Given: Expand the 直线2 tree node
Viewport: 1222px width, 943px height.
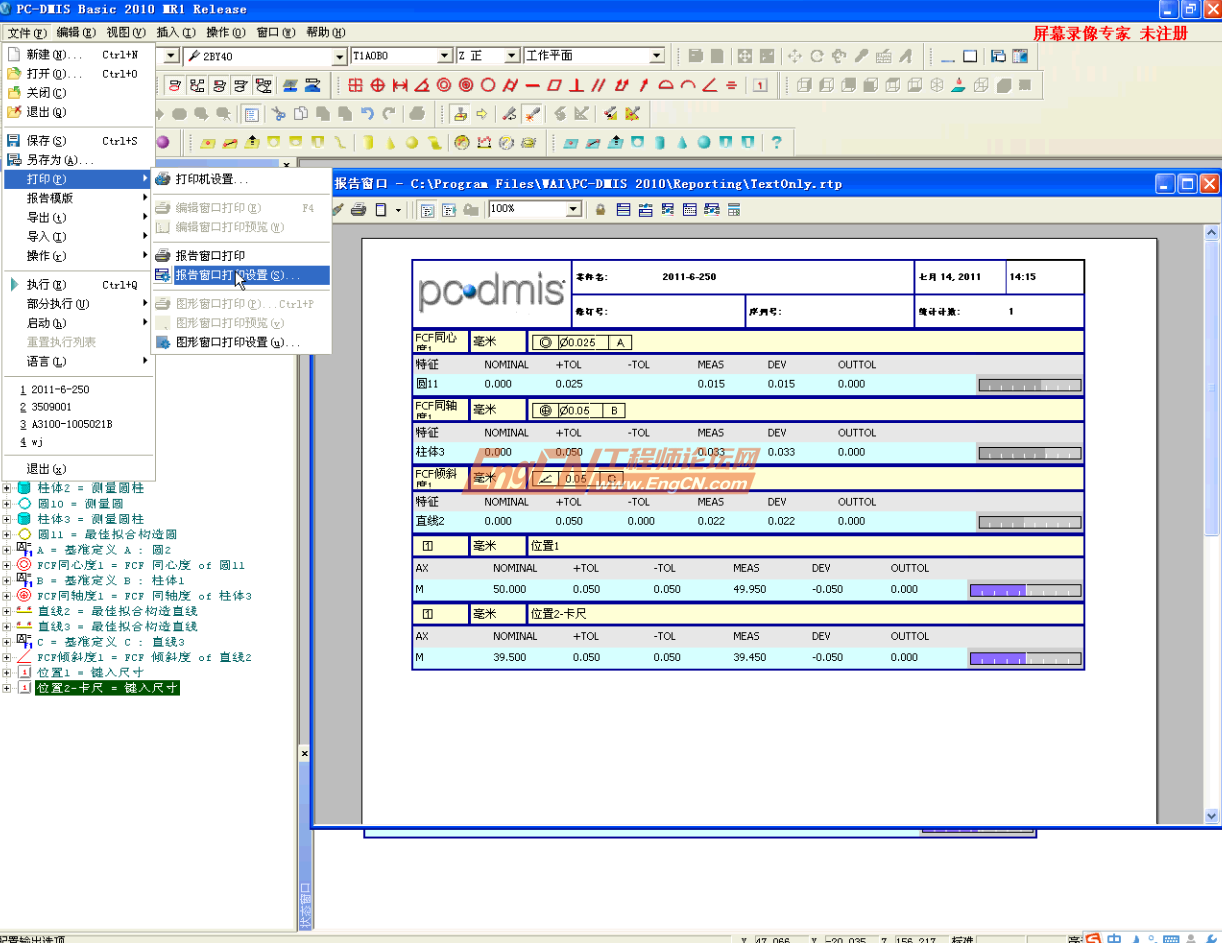Looking at the screenshot, I should click(8, 611).
